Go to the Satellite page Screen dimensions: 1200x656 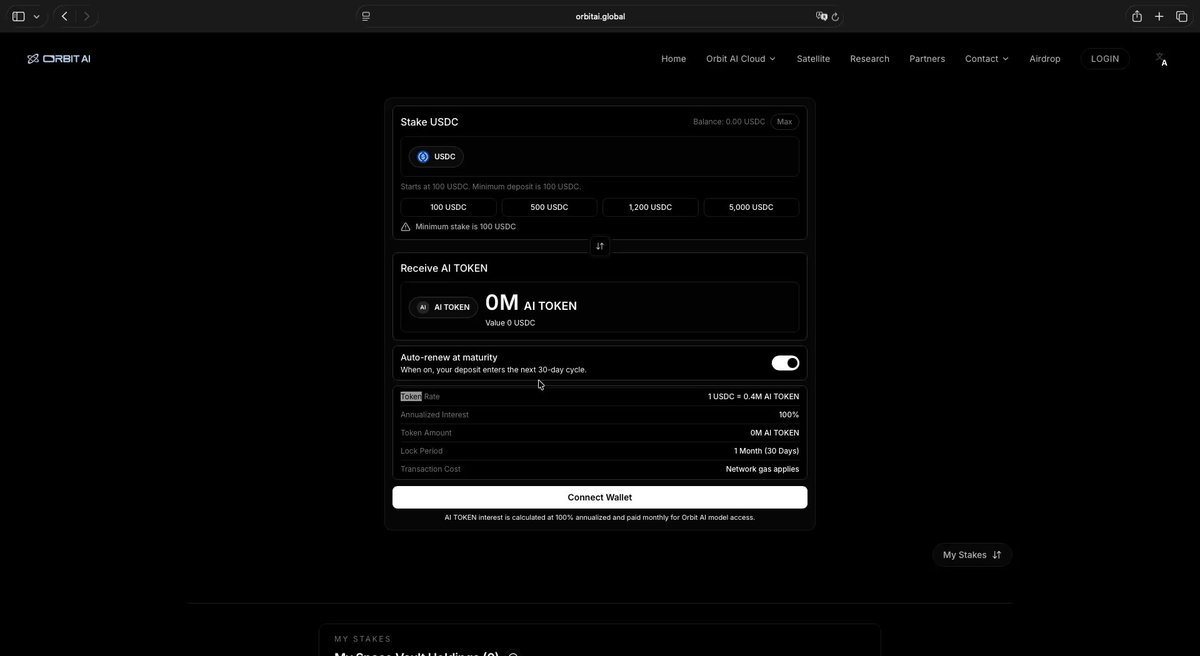pos(813,59)
